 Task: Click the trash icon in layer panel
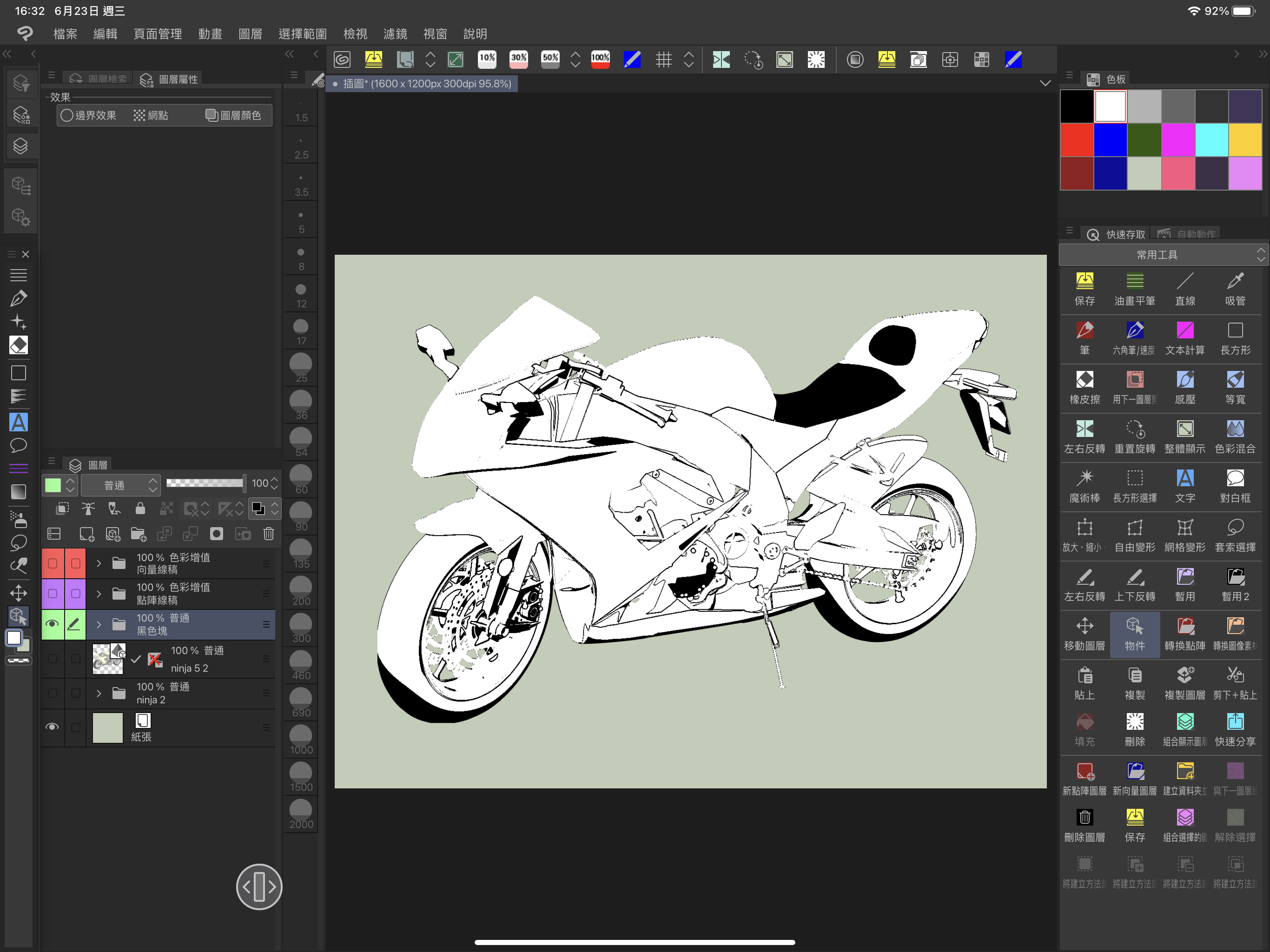coord(268,534)
